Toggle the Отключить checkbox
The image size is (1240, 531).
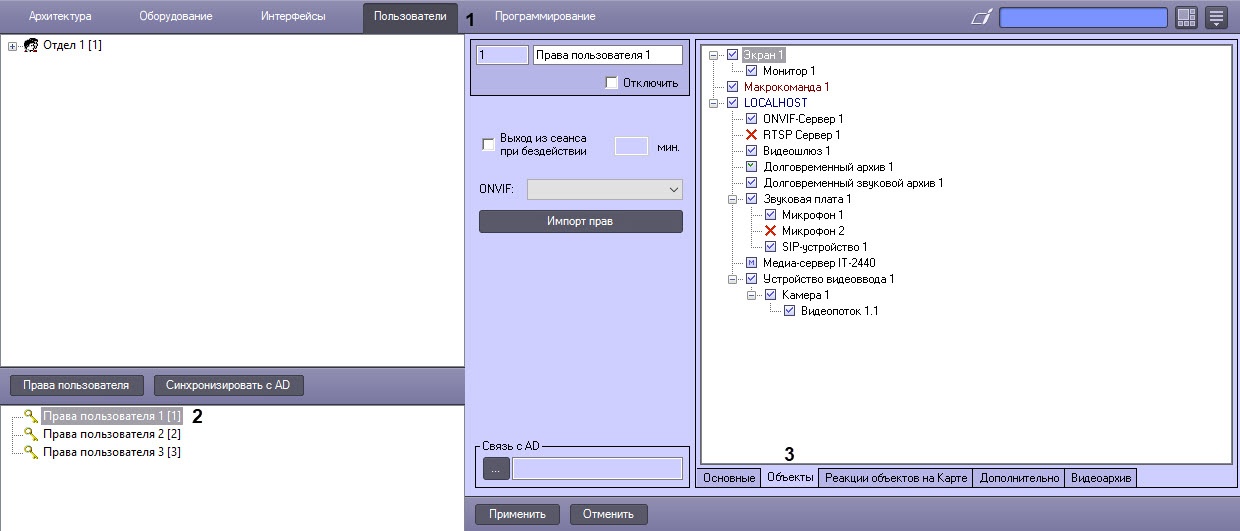tap(611, 83)
